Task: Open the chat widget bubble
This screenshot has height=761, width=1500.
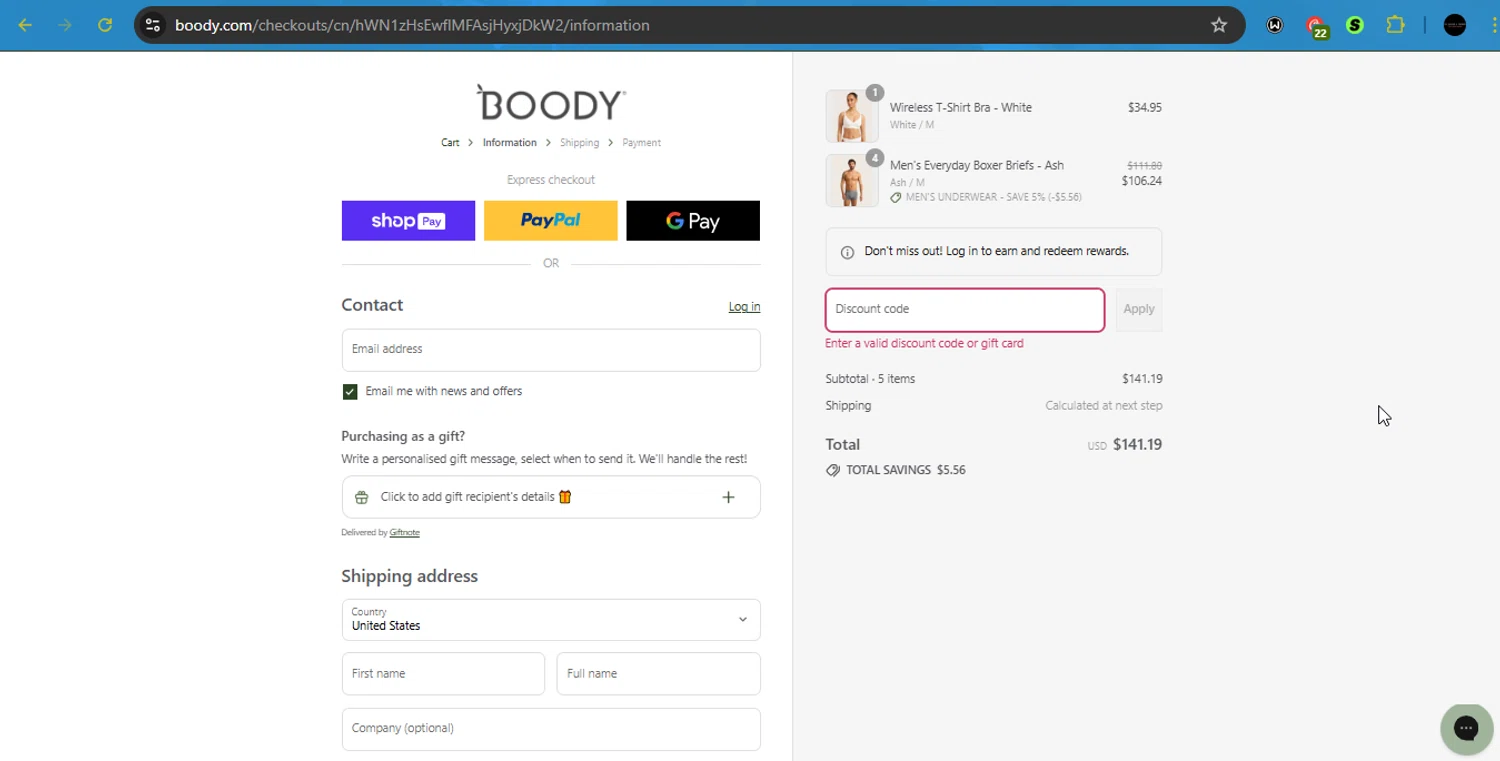Action: click(x=1466, y=728)
